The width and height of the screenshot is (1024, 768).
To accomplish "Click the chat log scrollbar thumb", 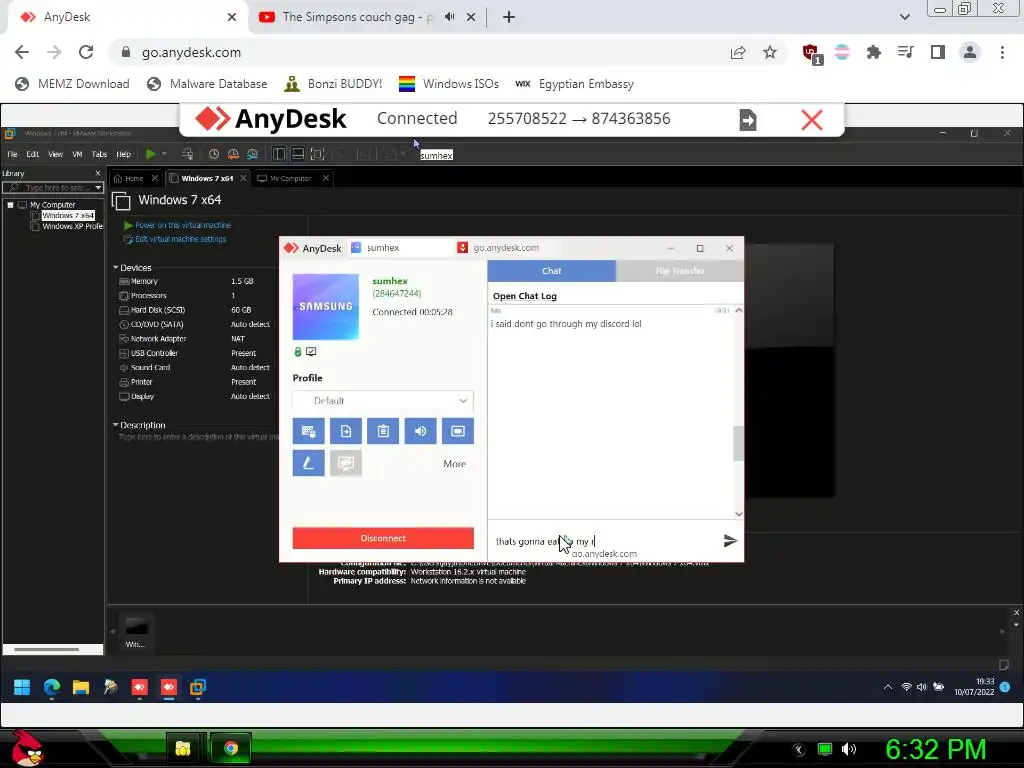I will [739, 443].
